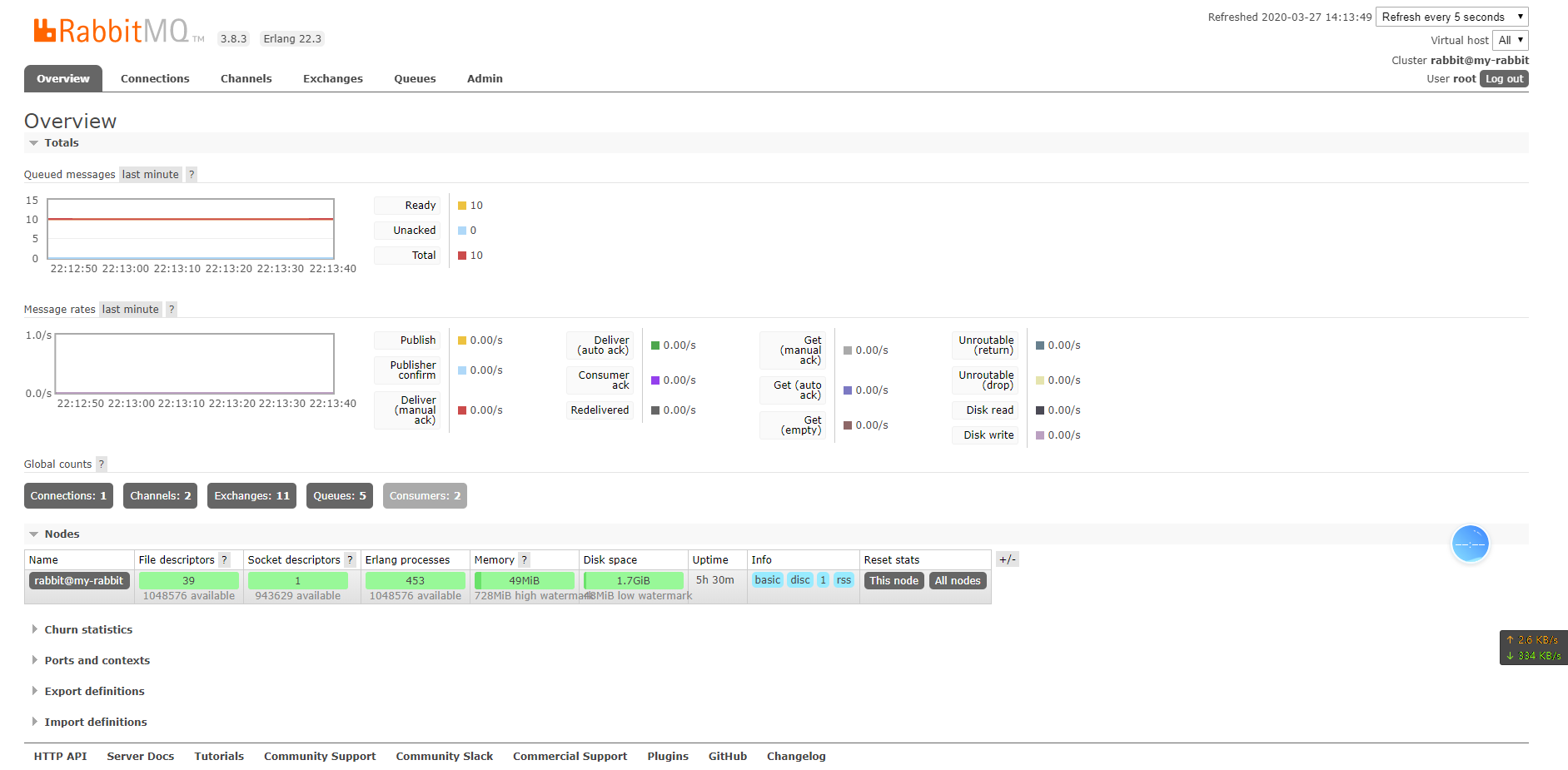Open the Memory column help icon

click(524, 560)
